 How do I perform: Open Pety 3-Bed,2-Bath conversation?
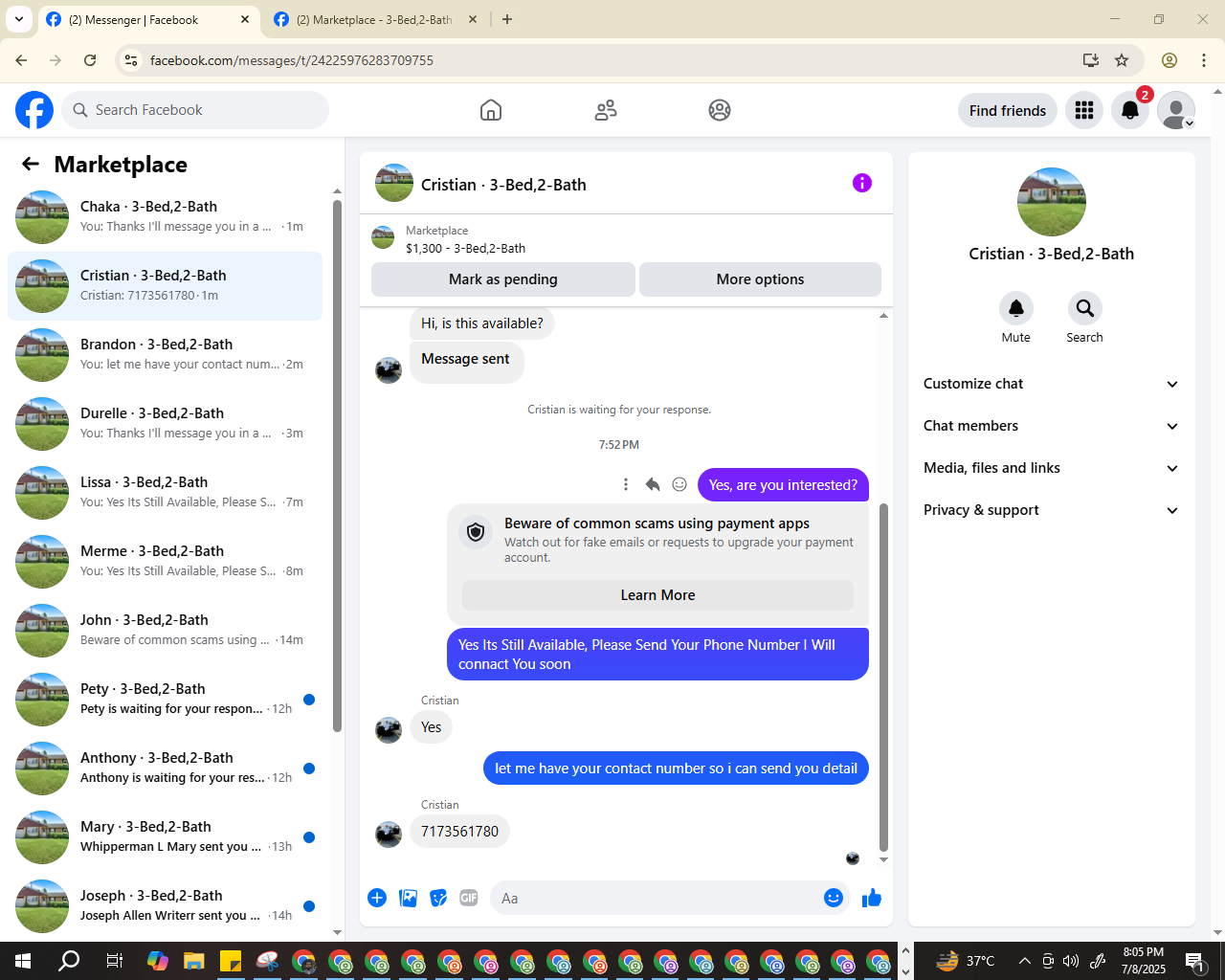pos(165,700)
